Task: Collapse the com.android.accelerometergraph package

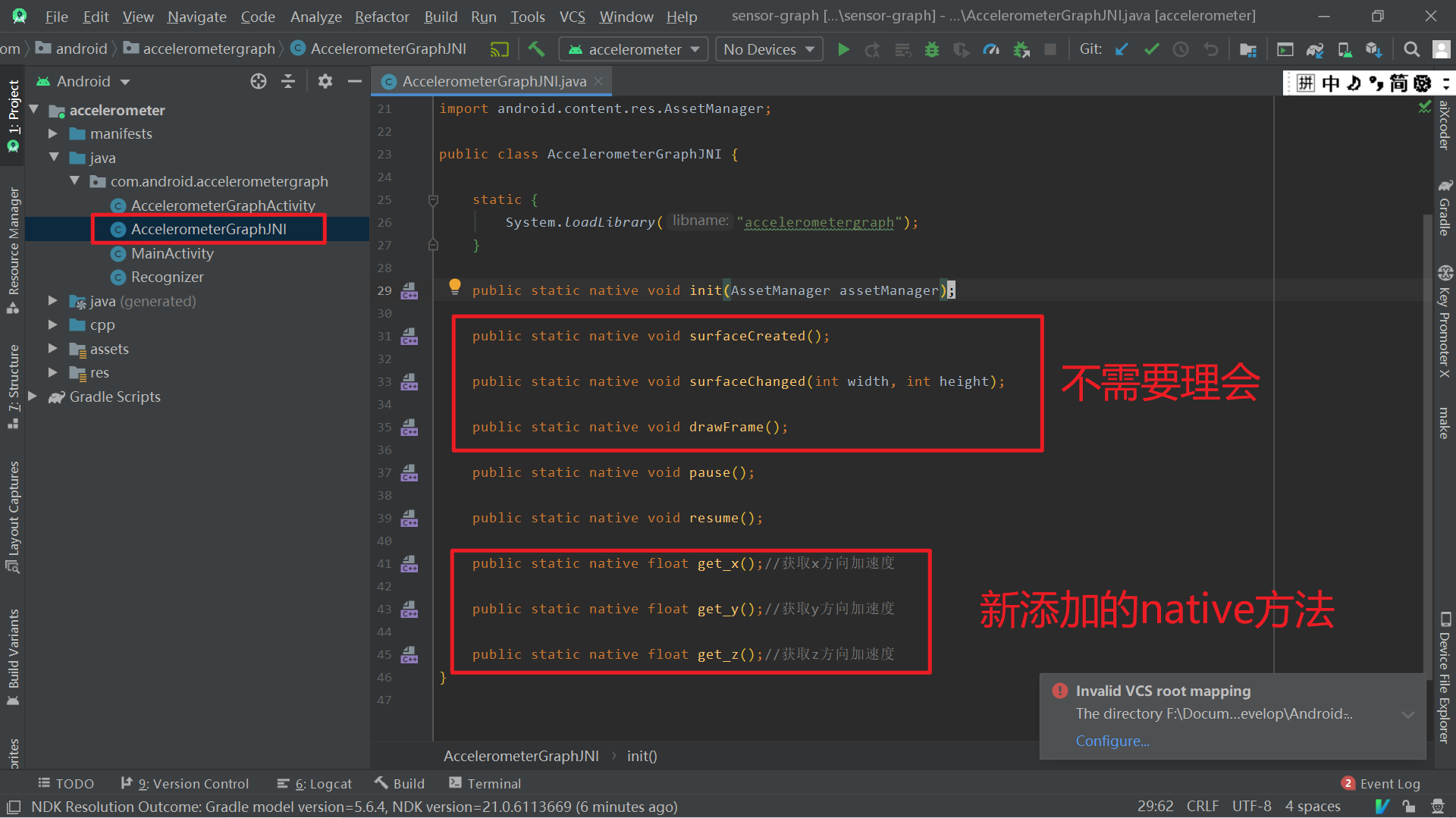Action: coord(74,181)
